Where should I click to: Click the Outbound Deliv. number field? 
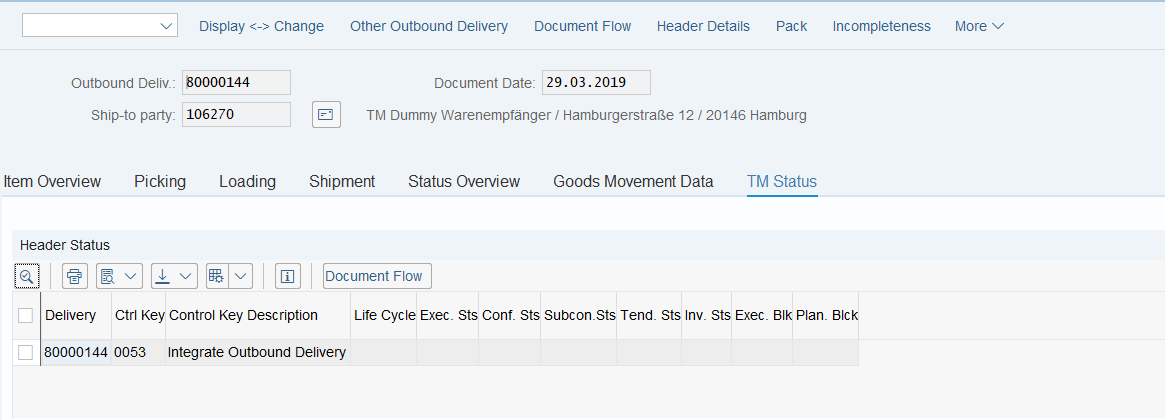tap(236, 83)
